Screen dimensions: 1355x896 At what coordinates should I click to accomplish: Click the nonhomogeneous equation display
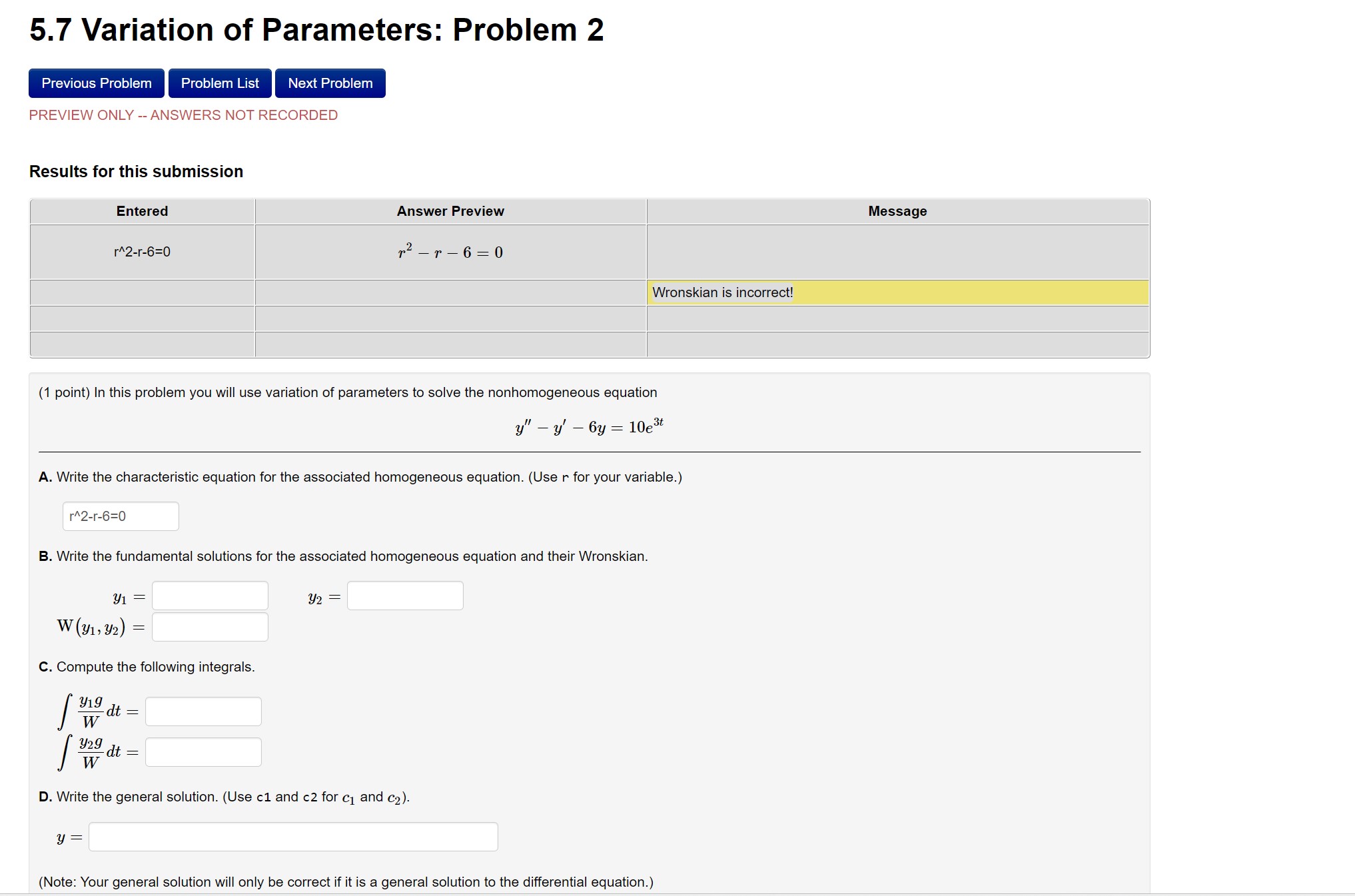[x=589, y=424]
